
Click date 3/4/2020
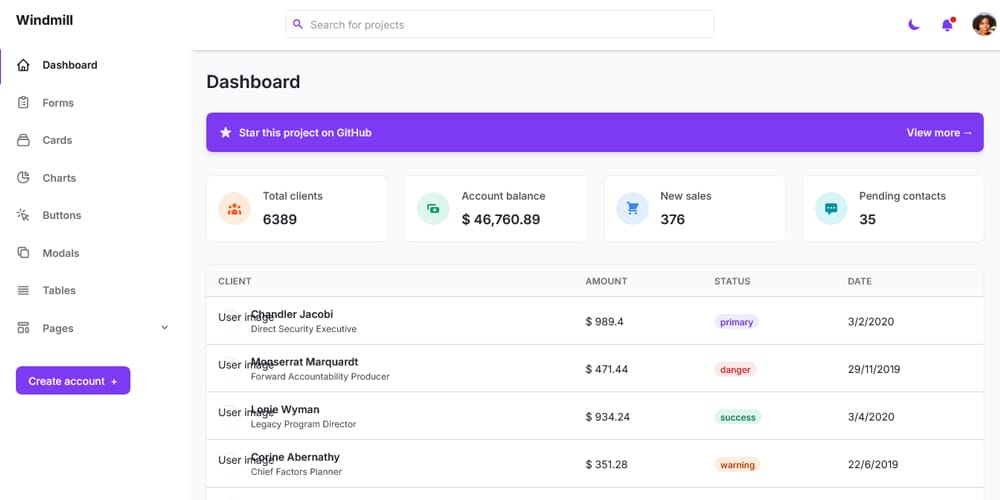[871, 417]
